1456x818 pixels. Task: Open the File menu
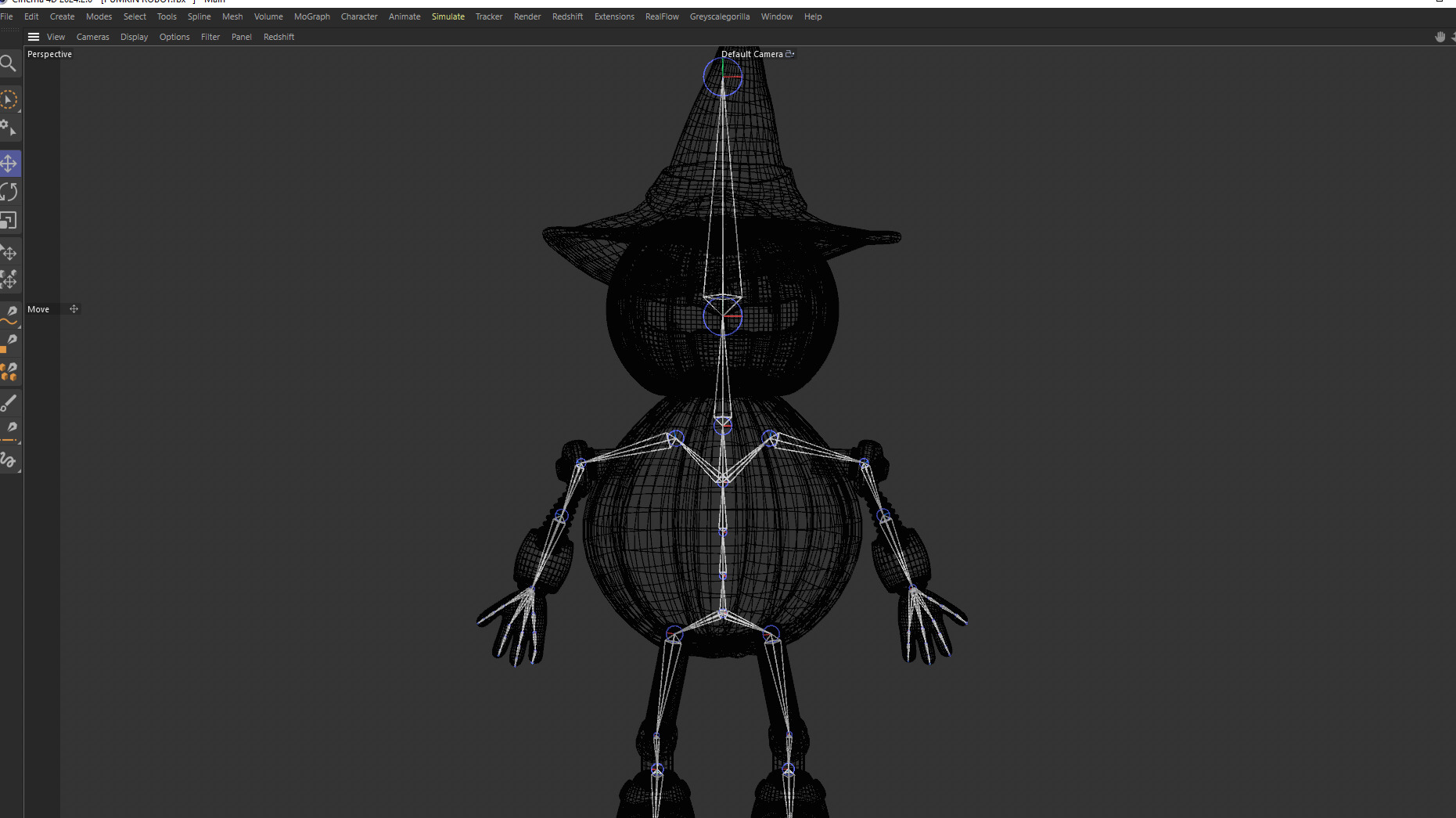[x=7, y=16]
